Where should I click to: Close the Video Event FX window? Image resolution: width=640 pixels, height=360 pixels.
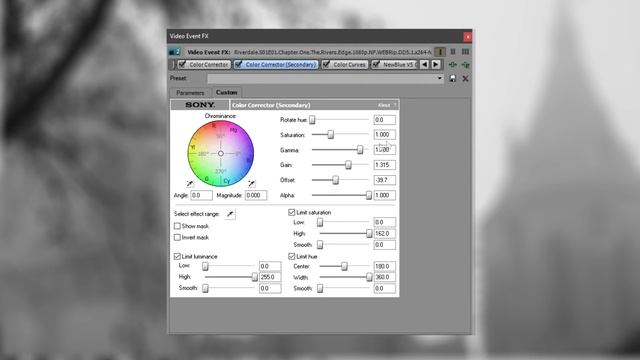coord(468,37)
